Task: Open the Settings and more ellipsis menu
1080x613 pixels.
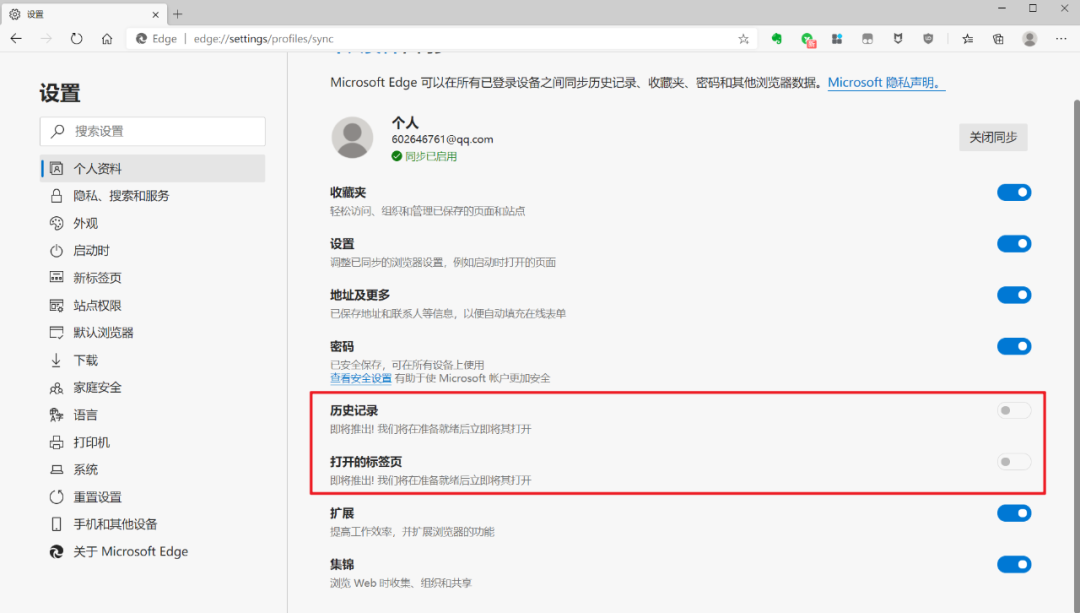Action: [1061, 39]
